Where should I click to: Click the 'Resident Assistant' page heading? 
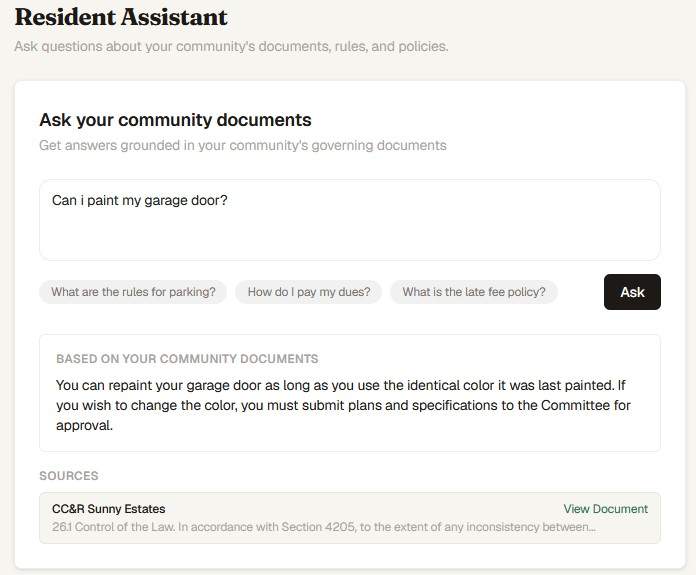(x=121, y=17)
